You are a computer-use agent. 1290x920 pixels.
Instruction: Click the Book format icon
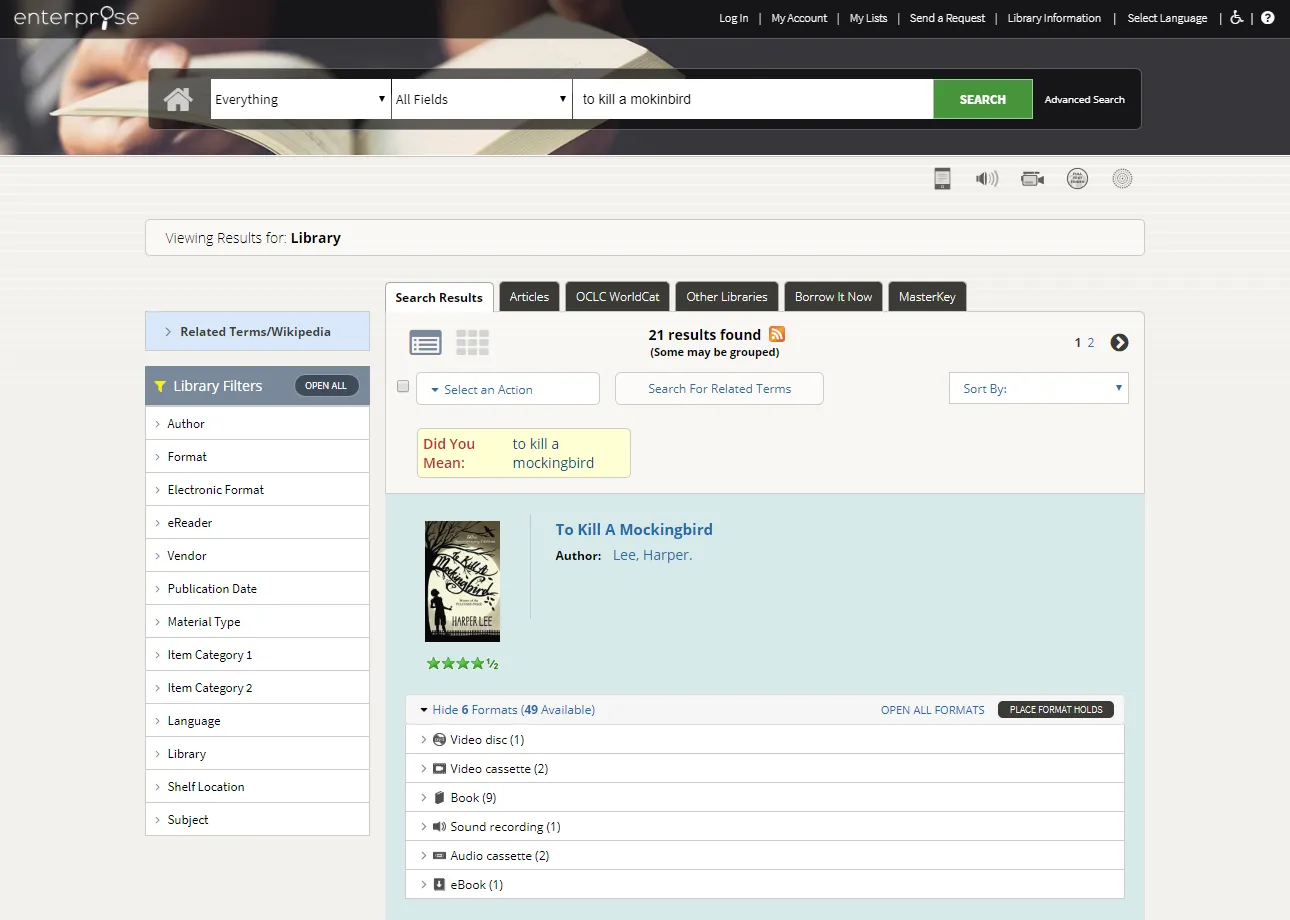[439, 798]
